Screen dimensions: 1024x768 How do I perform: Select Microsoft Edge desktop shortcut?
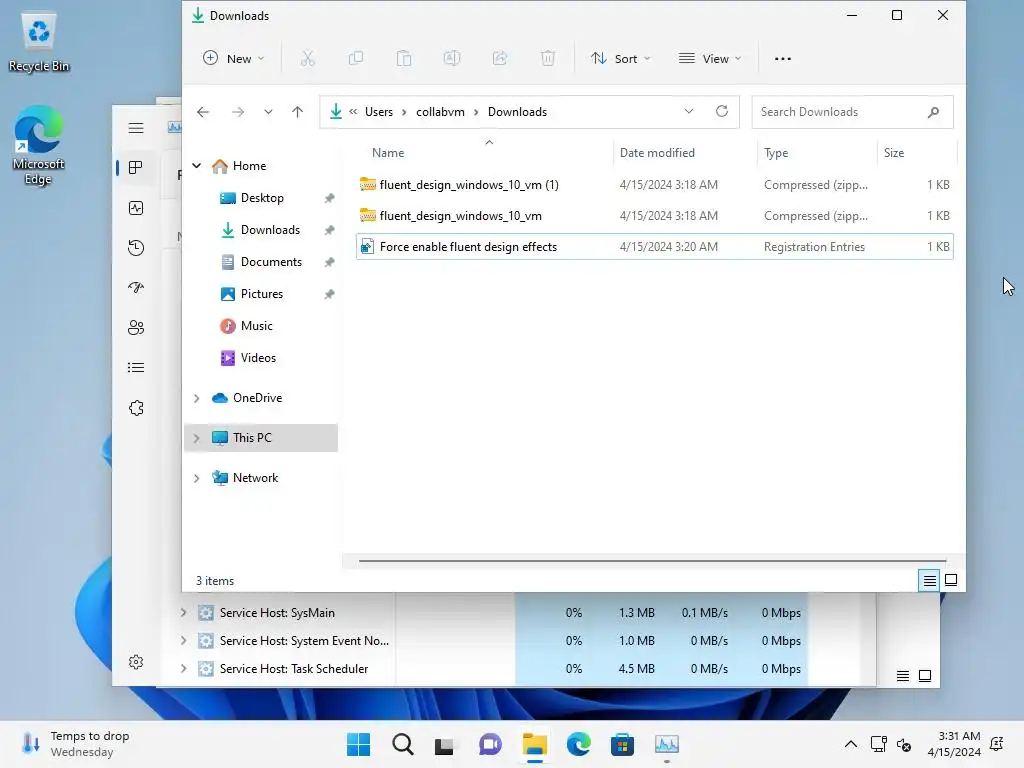39,145
